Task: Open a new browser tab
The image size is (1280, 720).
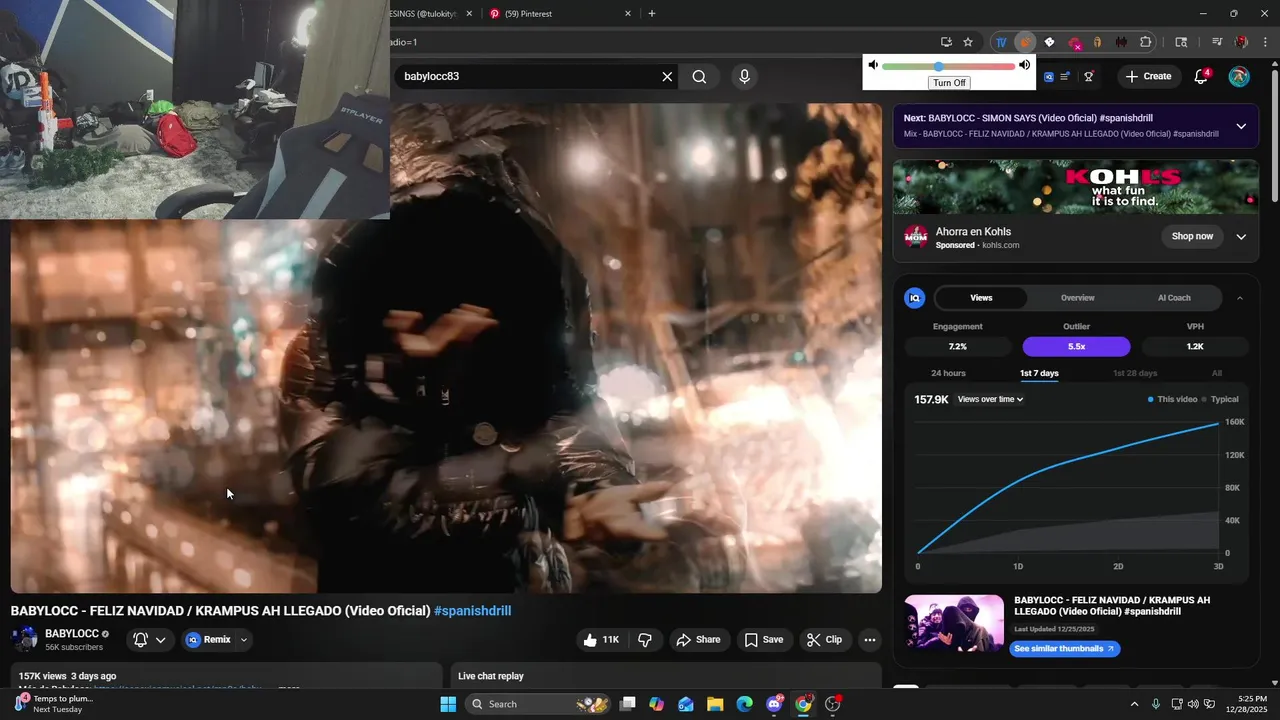Action: click(x=652, y=14)
